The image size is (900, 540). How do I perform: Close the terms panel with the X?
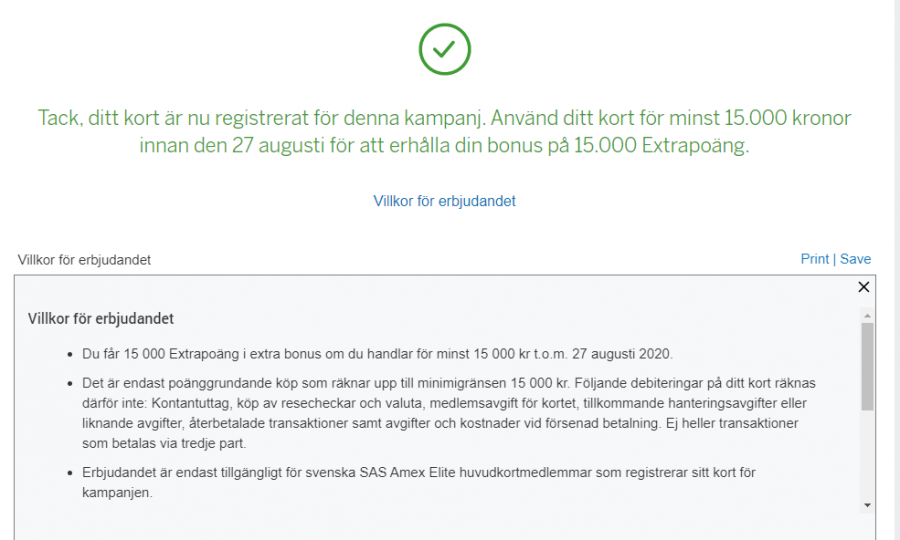coord(864,287)
